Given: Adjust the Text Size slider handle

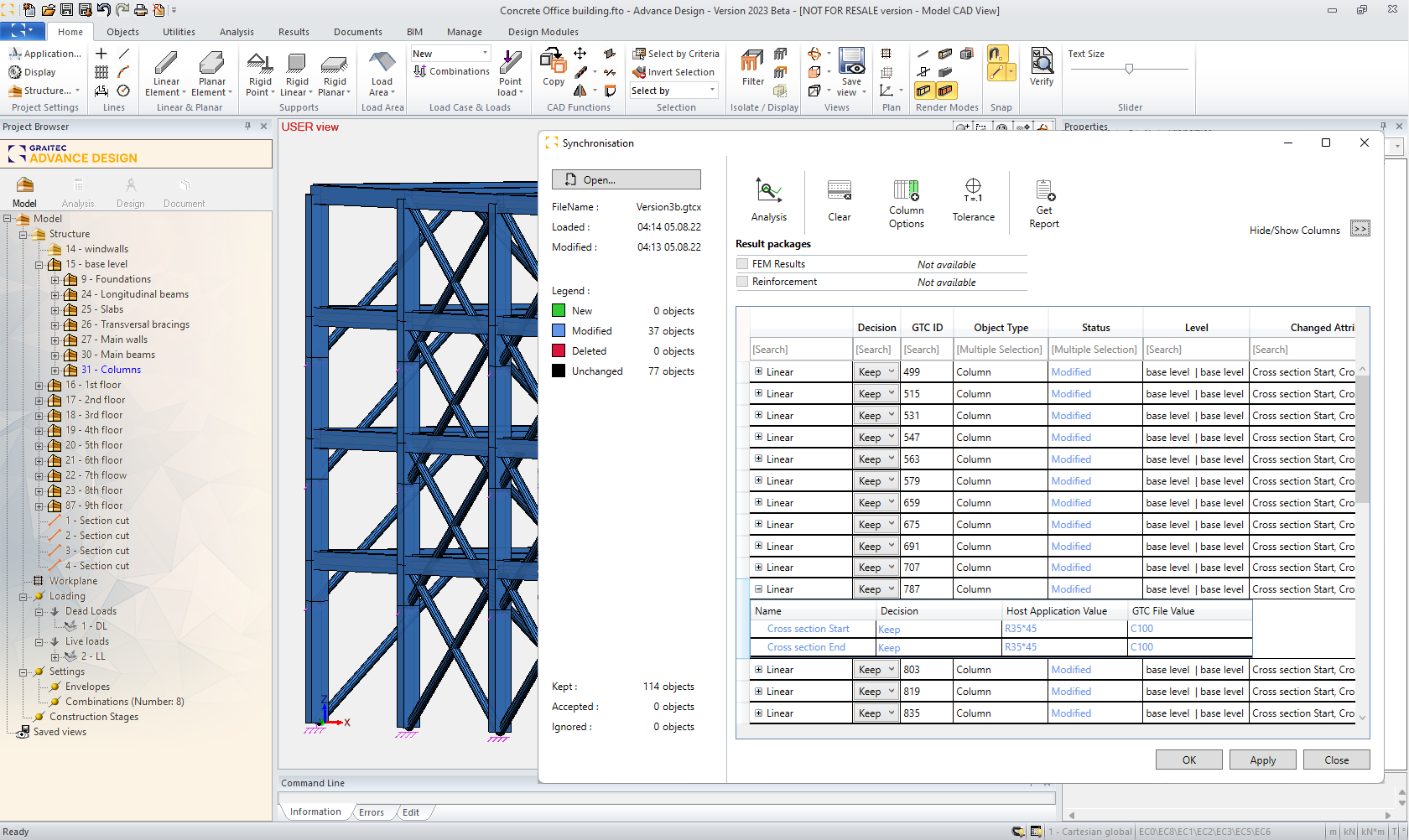Looking at the screenshot, I should tap(1129, 69).
